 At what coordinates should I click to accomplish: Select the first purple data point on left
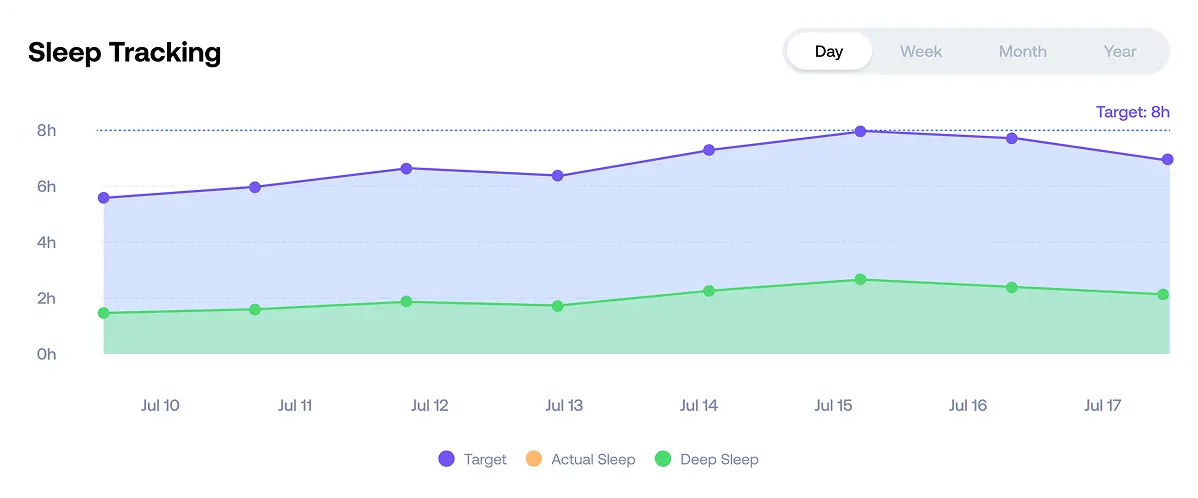point(104,198)
